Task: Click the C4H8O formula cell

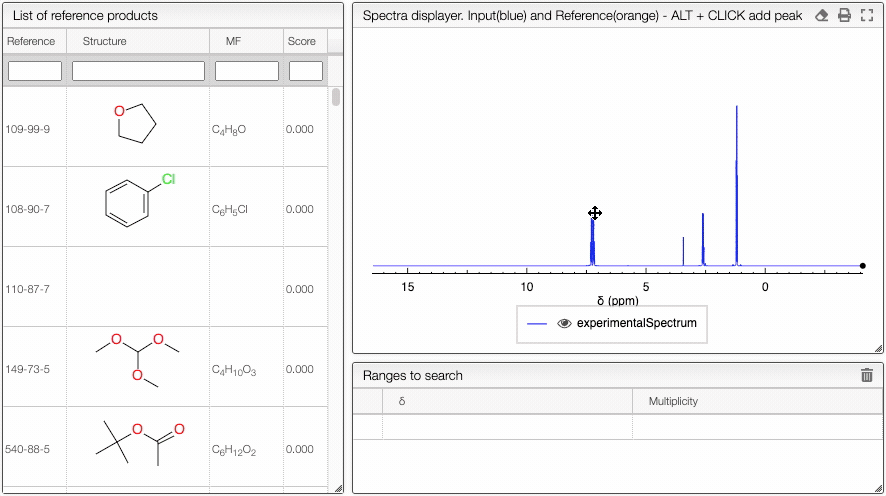Action: pyautogui.click(x=229, y=130)
